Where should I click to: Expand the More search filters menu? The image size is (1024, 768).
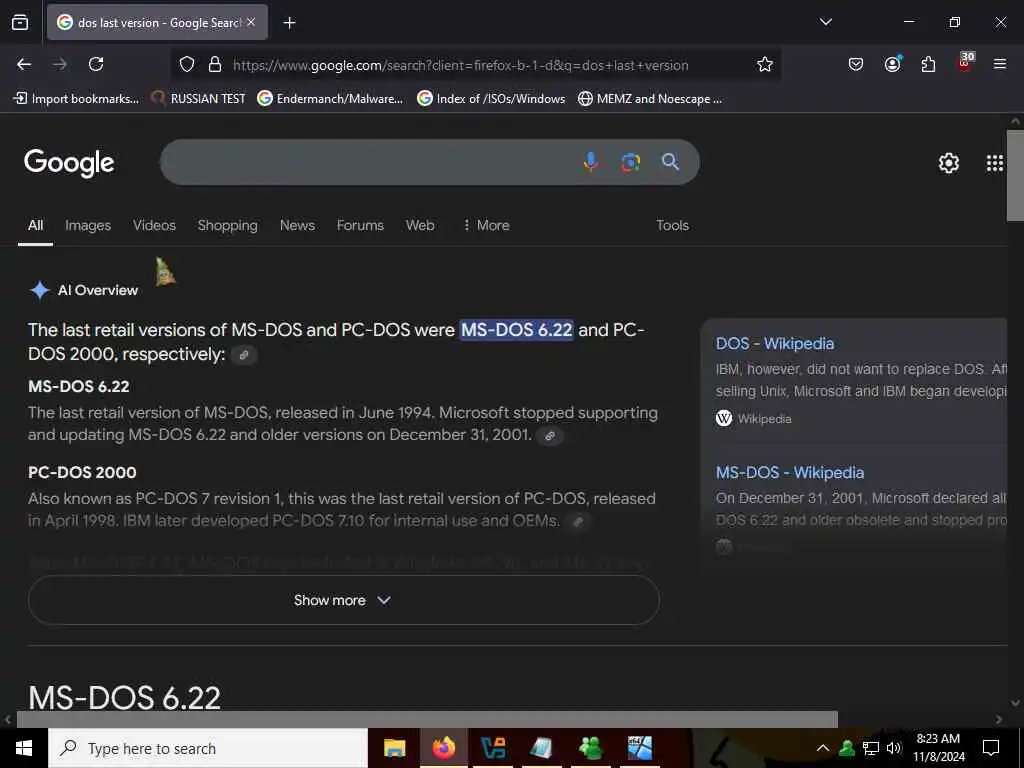pyautogui.click(x=486, y=225)
